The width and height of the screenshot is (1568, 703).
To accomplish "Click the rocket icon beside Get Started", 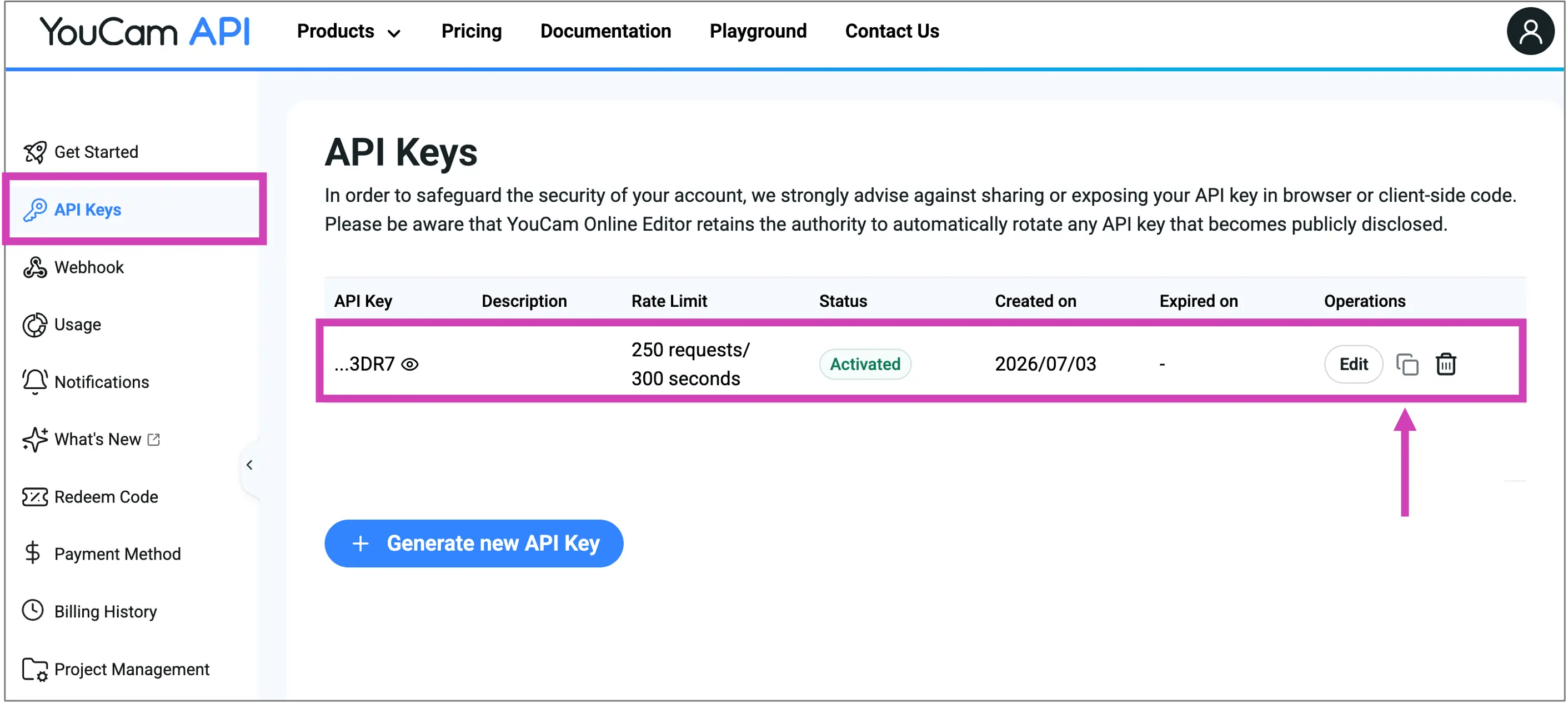I will click(x=34, y=152).
